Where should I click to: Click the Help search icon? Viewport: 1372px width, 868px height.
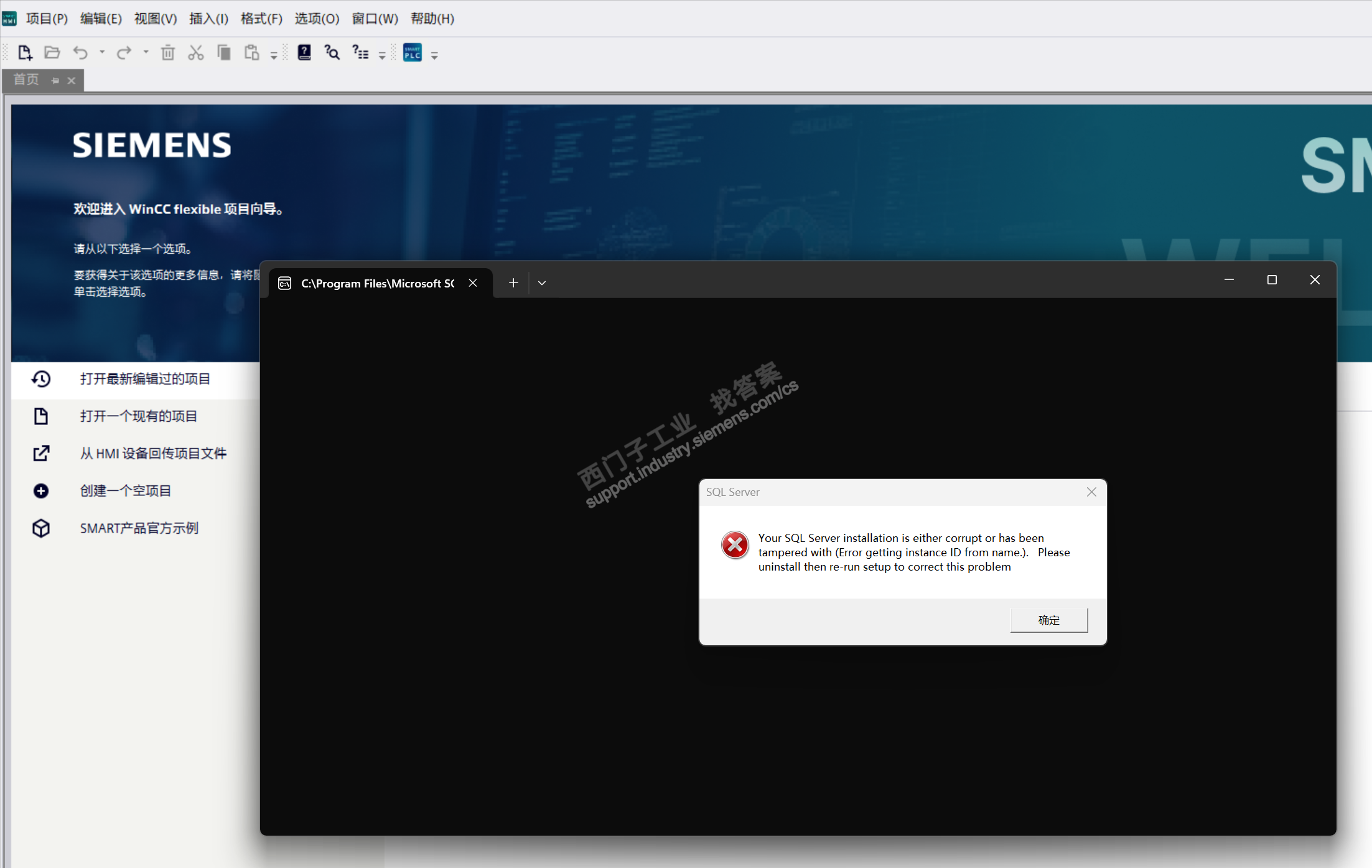coord(332,53)
